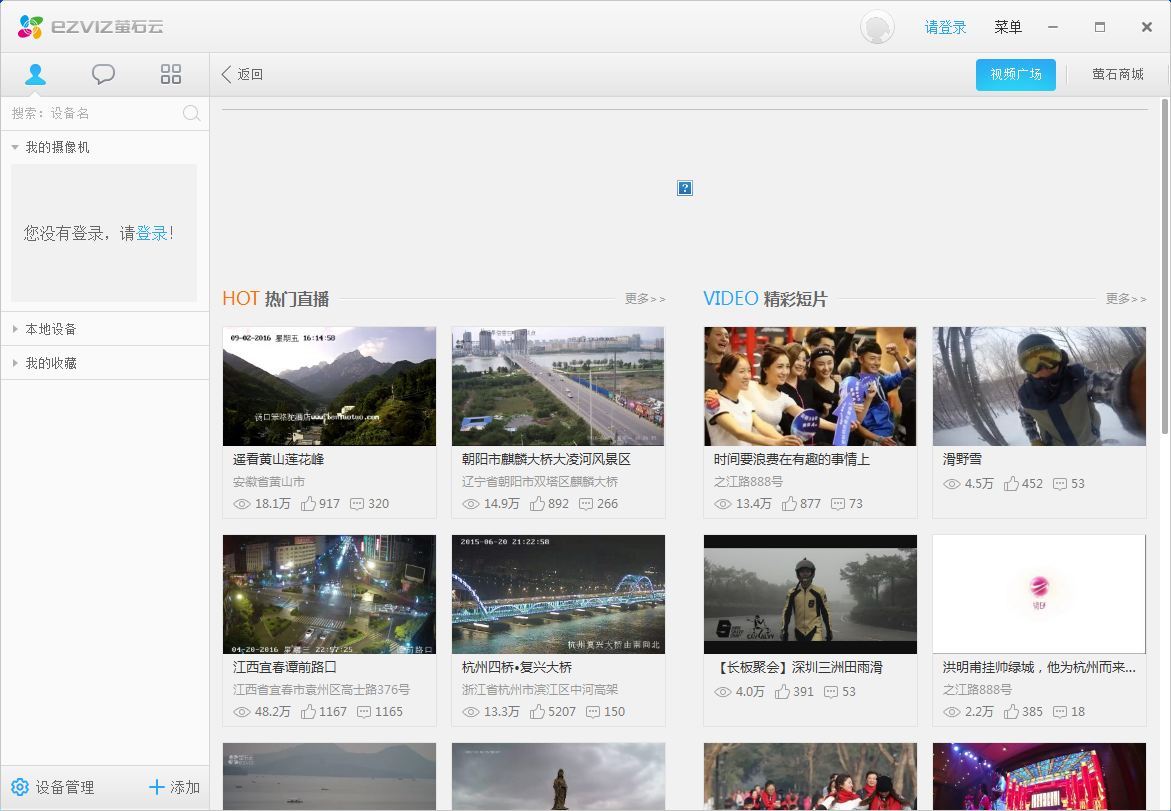Like the 杭州四桥•复兴大桥 stream
1171x811 pixels.
point(538,712)
